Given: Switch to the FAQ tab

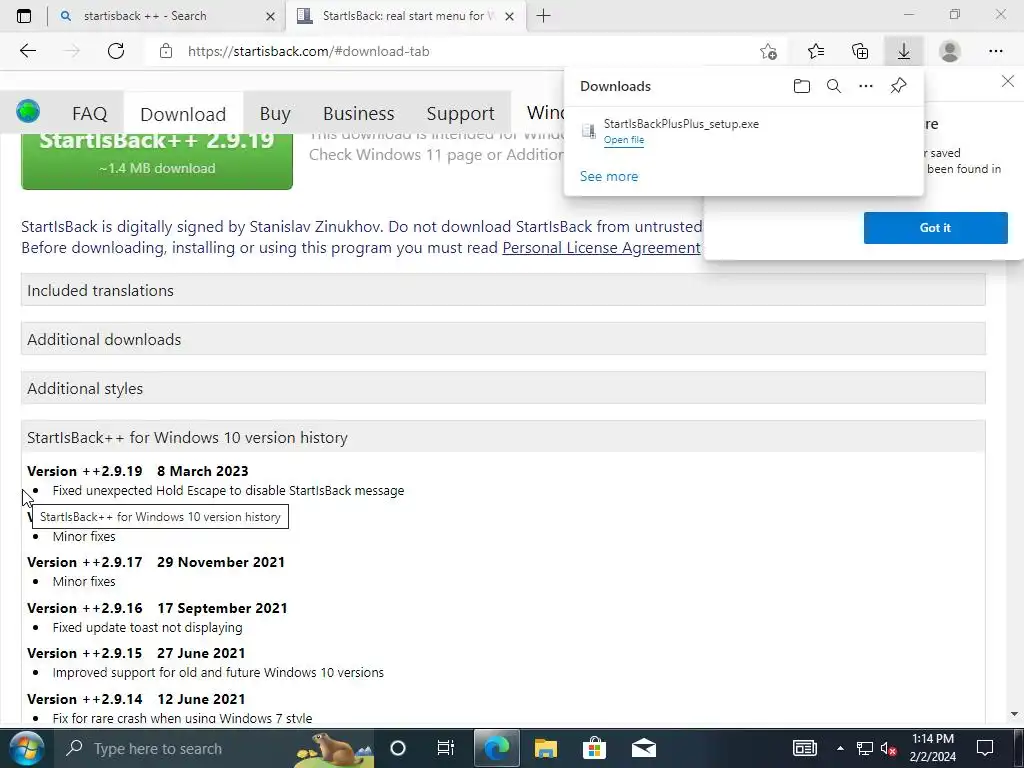Looking at the screenshot, I should 89,114.
